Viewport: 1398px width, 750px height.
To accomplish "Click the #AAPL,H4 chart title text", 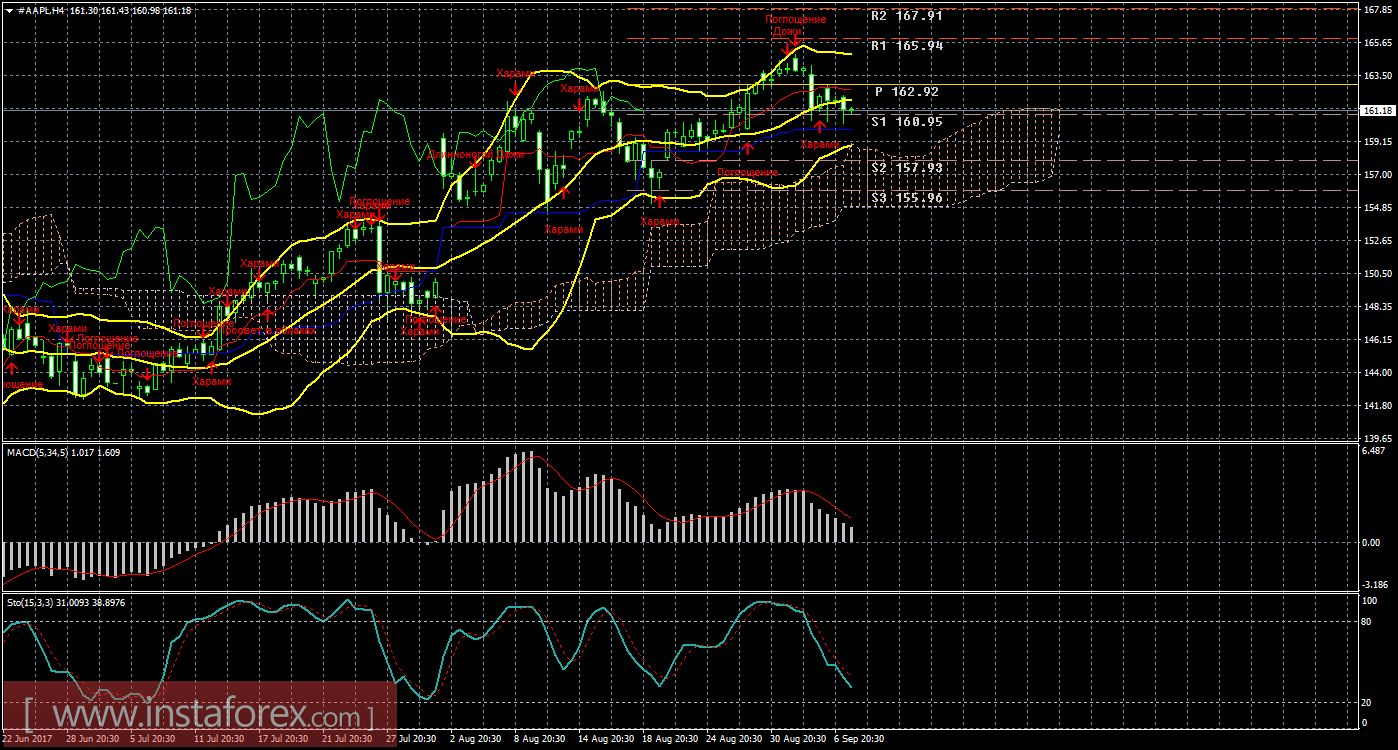I will [41, 10].
